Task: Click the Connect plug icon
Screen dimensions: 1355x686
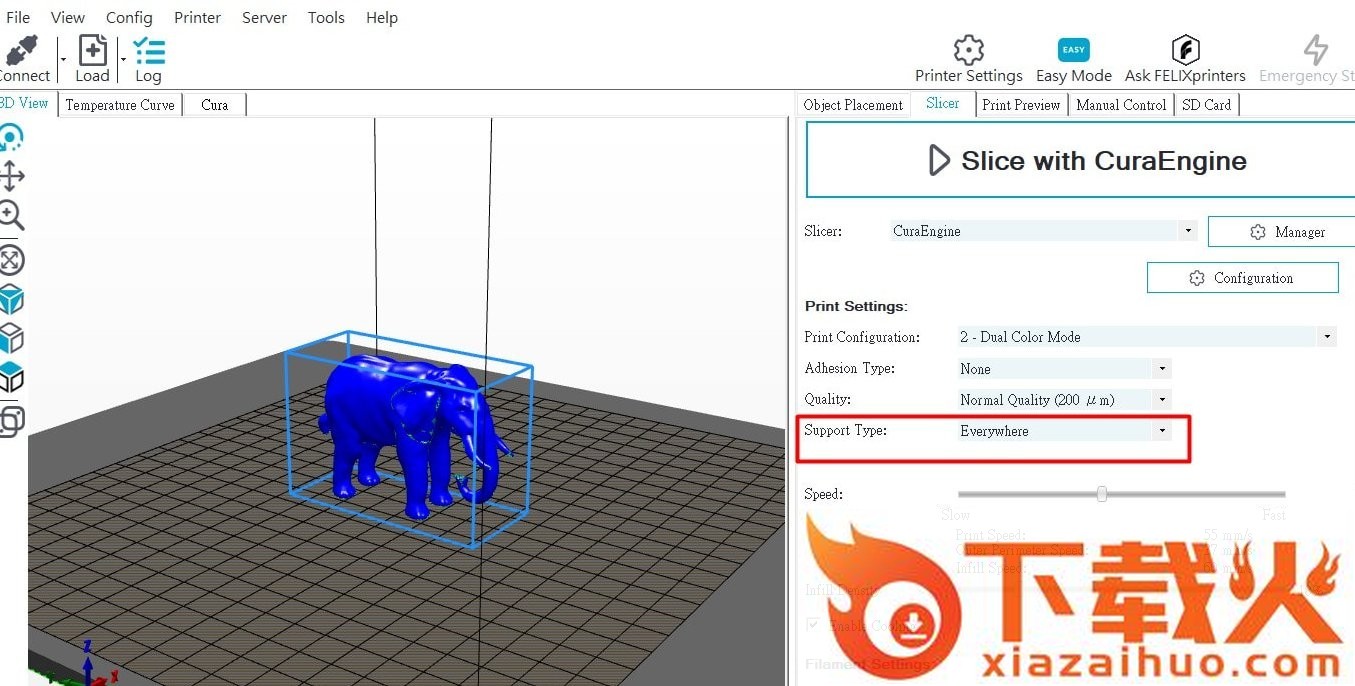Action: tap(22, 52)
